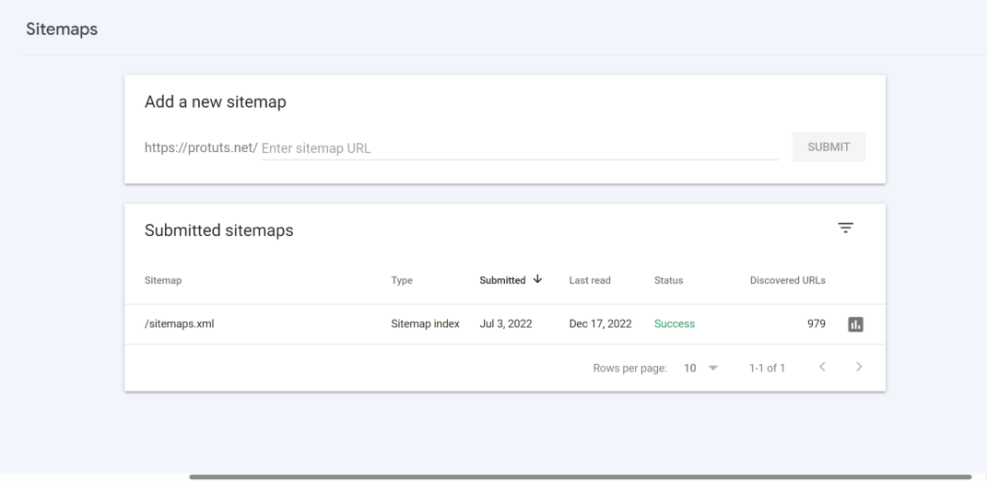Click the SUBMIT button
Screen dimensions: 987x481
pos(828,147)
